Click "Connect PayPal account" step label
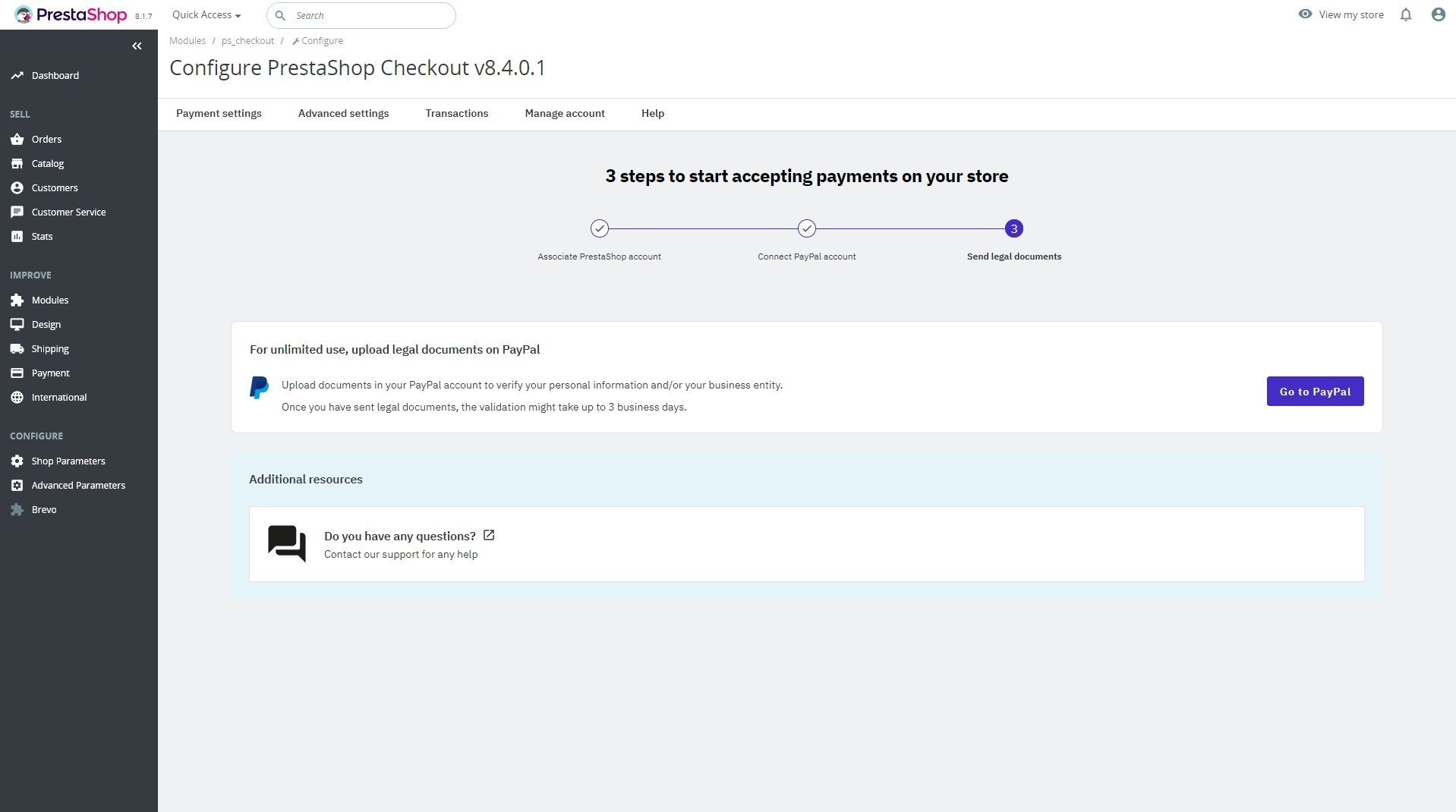 pos(807,257)
